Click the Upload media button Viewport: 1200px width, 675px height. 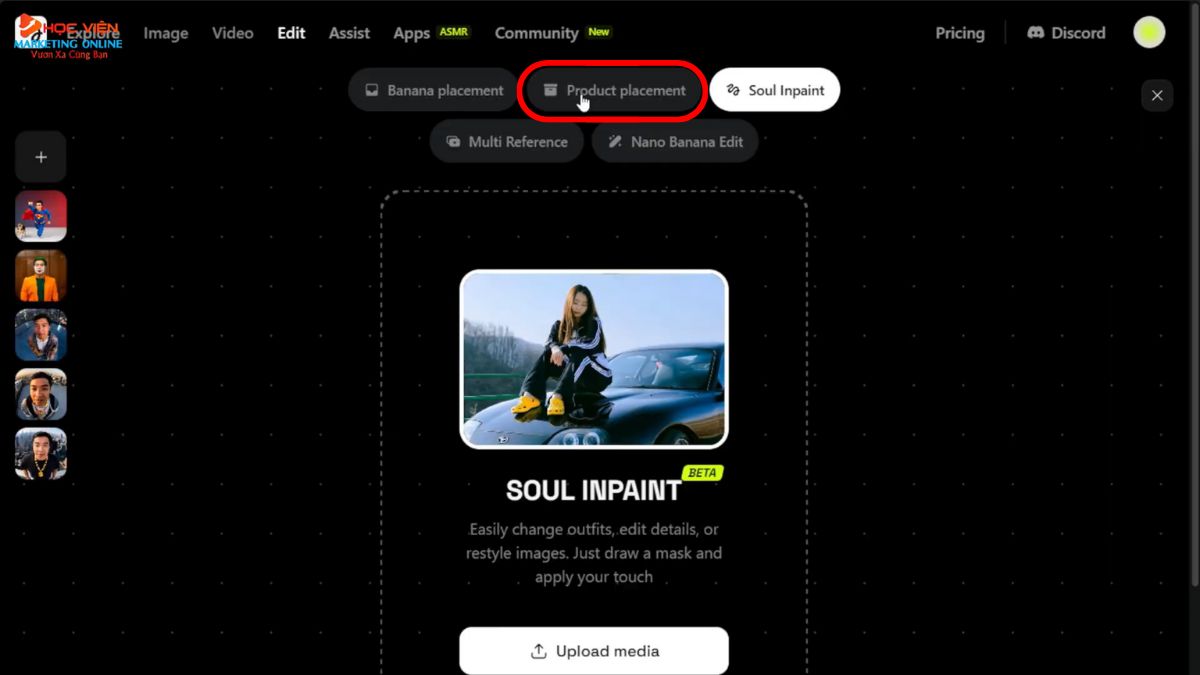[x=594, y=651]
